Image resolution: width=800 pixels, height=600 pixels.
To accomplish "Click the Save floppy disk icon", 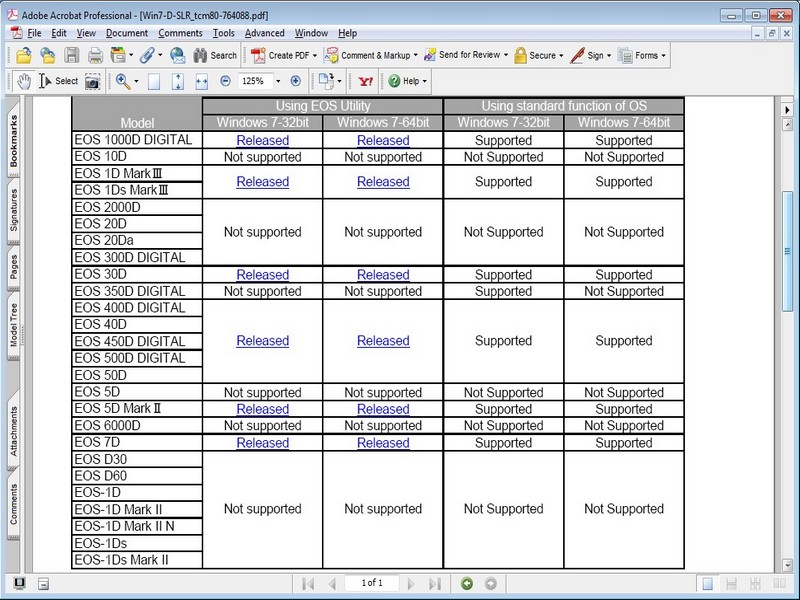I will [x=71, y=55].
